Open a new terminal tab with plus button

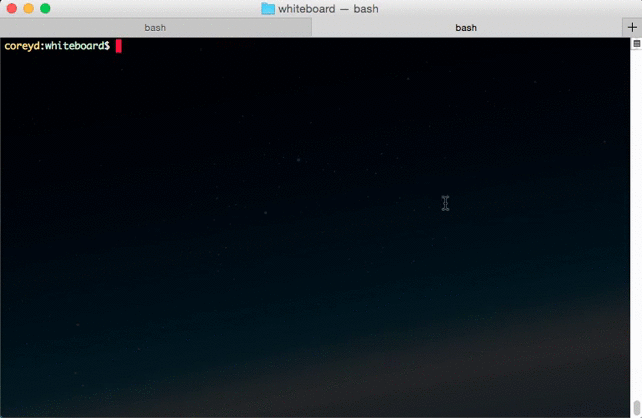click(632, 27)
